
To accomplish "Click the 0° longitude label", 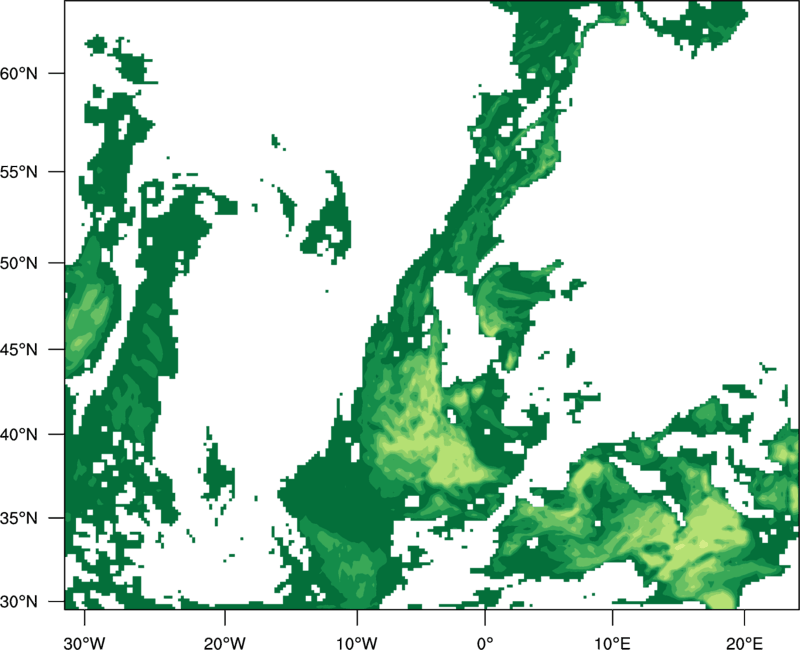I will tap(485, 643).
